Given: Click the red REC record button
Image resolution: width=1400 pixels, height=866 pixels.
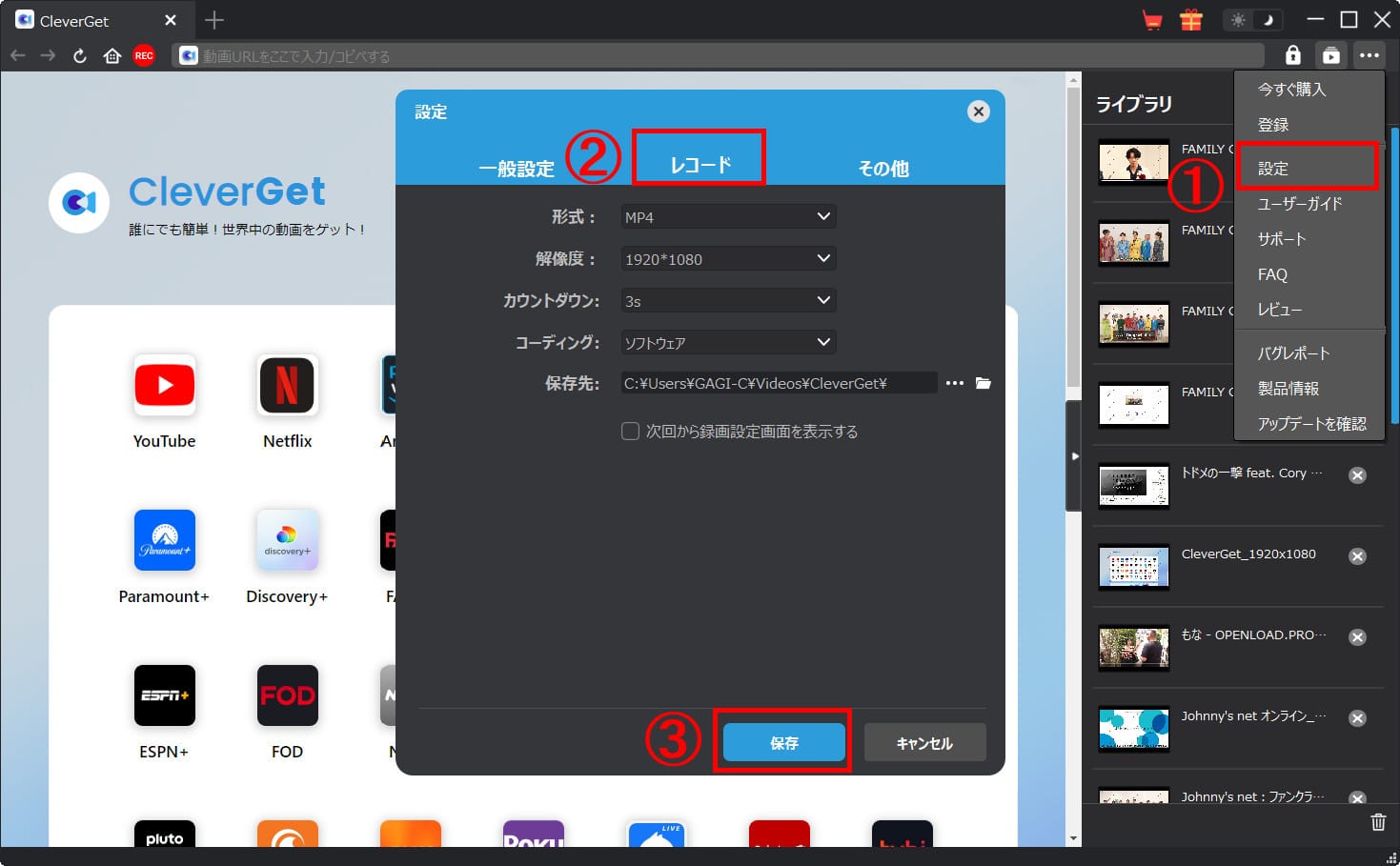Looking at the screenshot, I should click(x=144, y=56).
